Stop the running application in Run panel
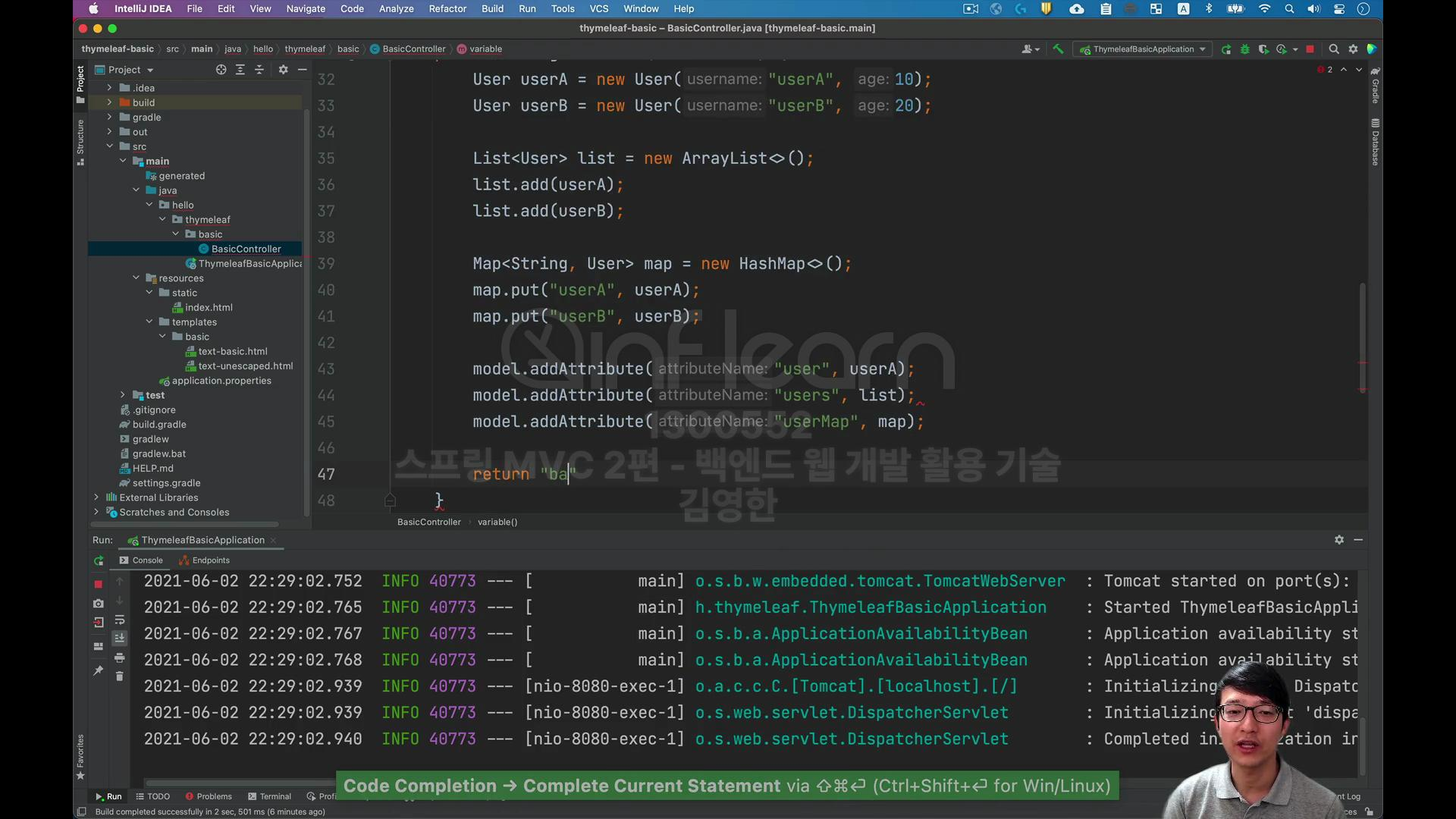Screen dimensions: 1456x819 click(x=98, y=584)
